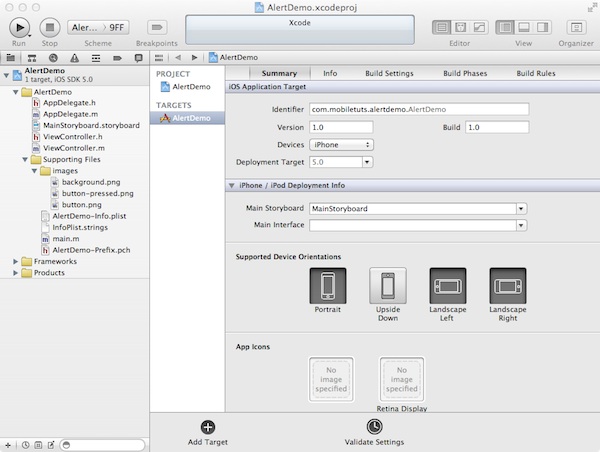Go forward in the jump bar
600x452 pixels.
[194, 57]
